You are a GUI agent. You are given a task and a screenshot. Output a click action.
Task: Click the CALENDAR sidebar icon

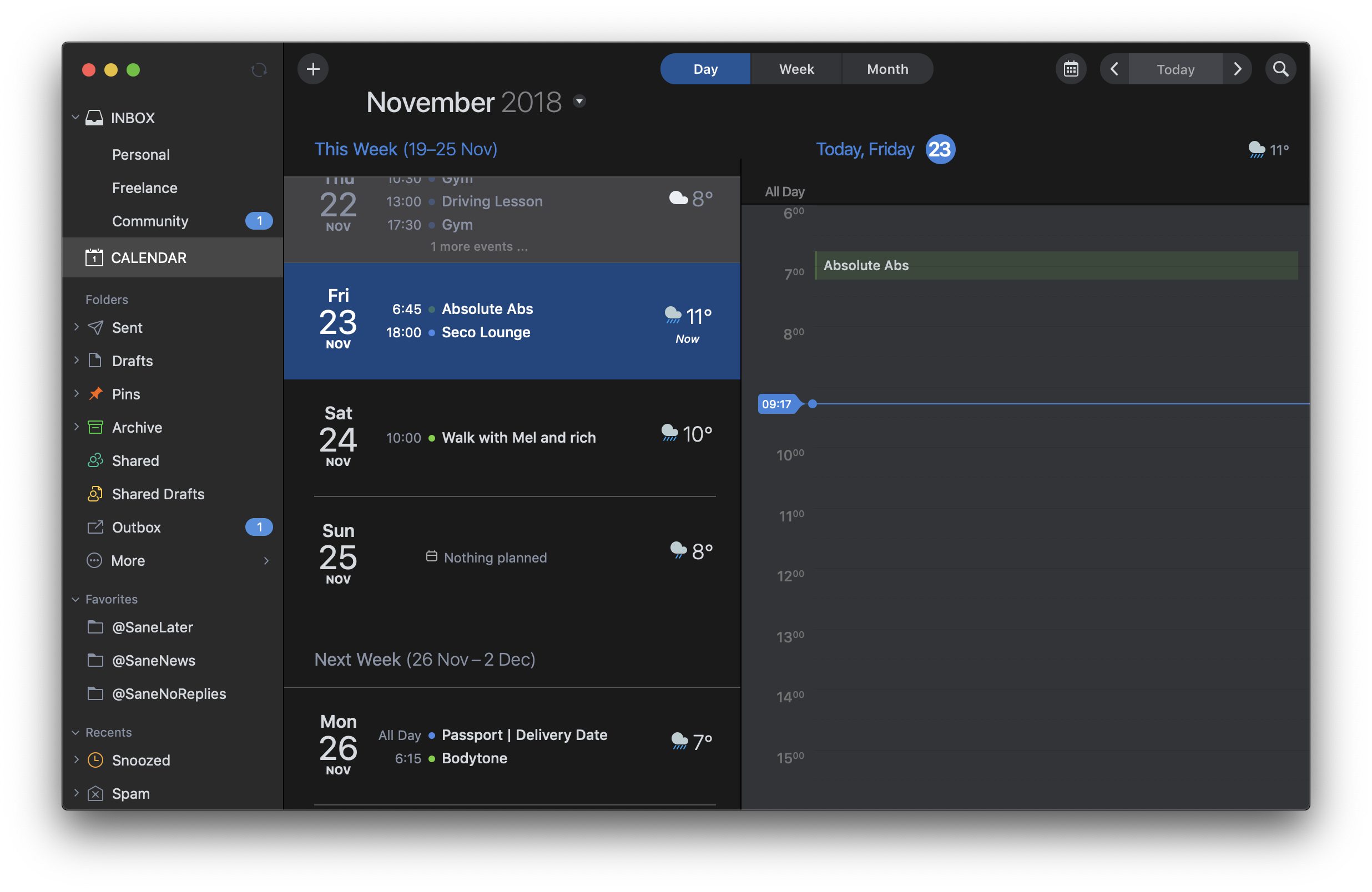point(94,257)
